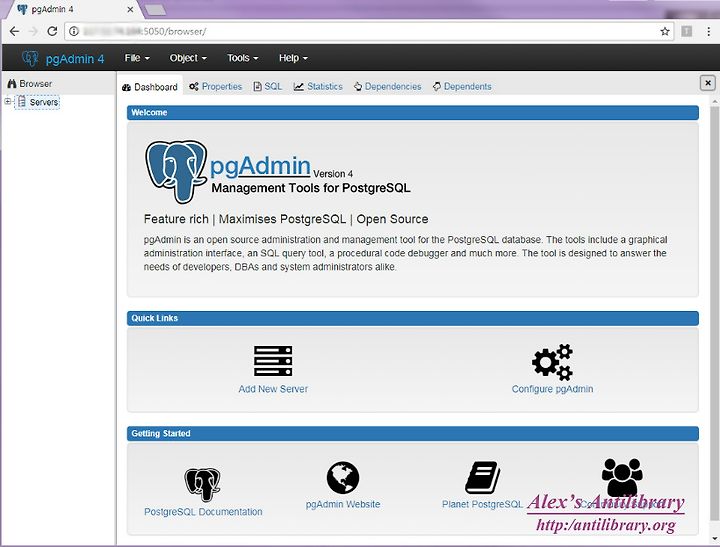Click the browser extension icon beside the star

(x=686, y=31)
